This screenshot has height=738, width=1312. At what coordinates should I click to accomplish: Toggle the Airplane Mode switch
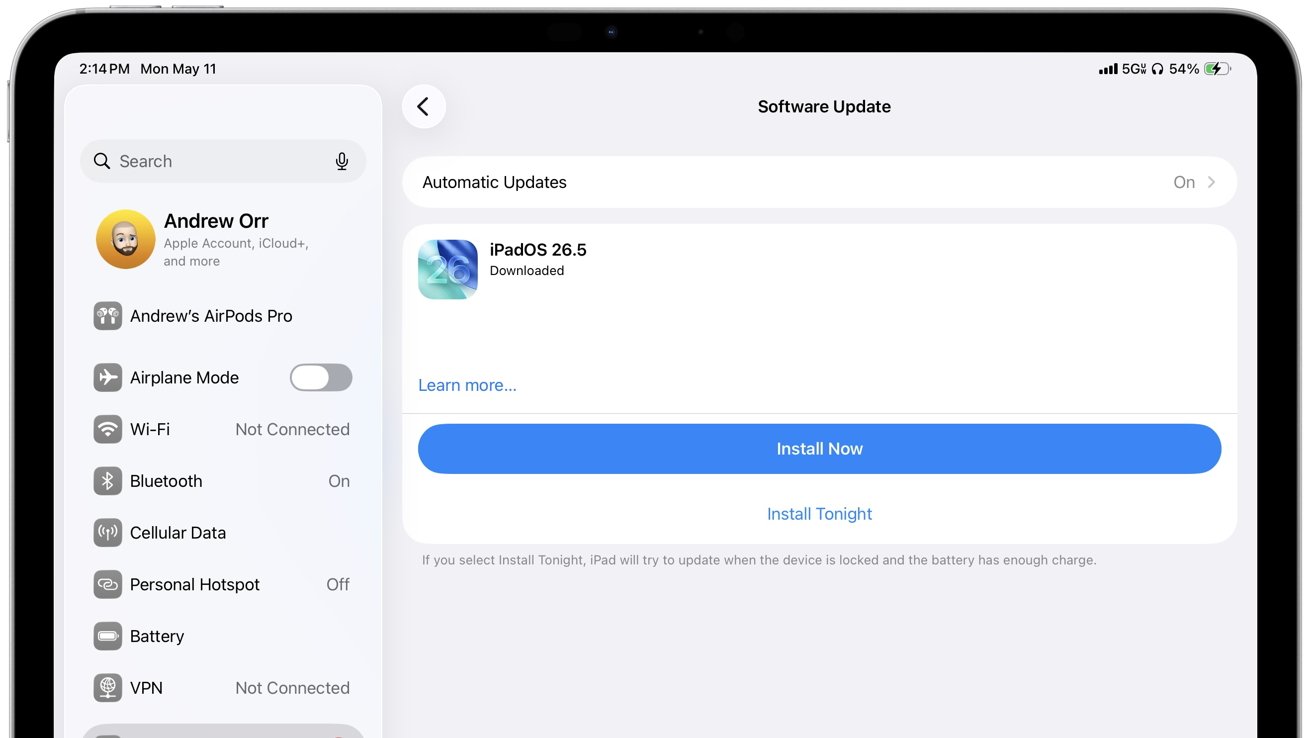(321, 378)
